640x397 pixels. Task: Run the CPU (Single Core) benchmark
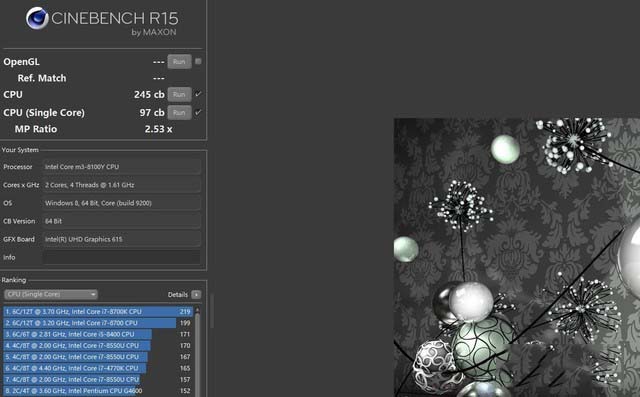pos(179,113)
